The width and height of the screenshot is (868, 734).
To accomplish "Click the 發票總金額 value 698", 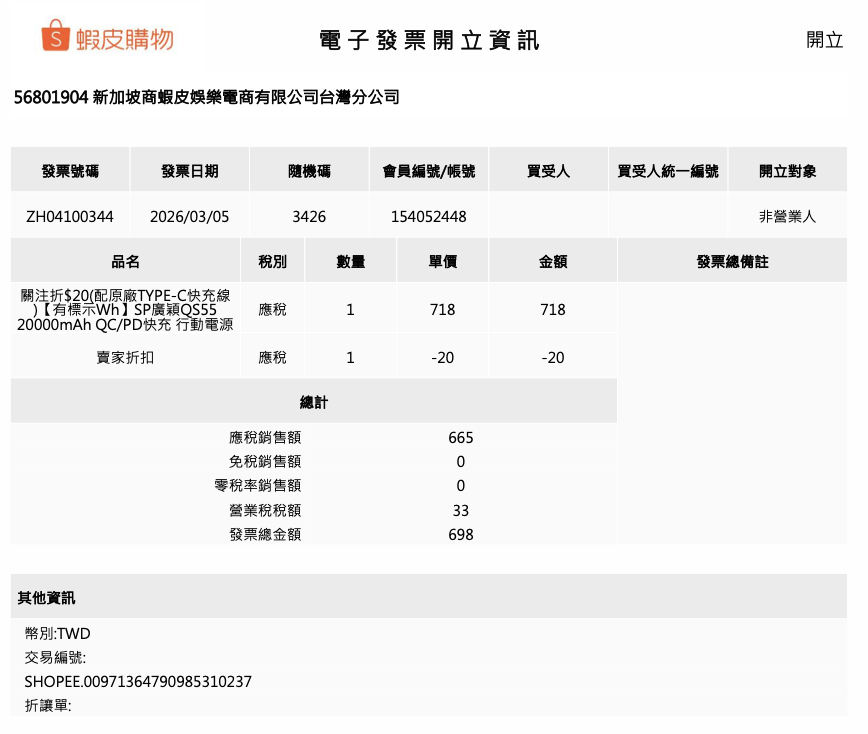I will point(460,535).
